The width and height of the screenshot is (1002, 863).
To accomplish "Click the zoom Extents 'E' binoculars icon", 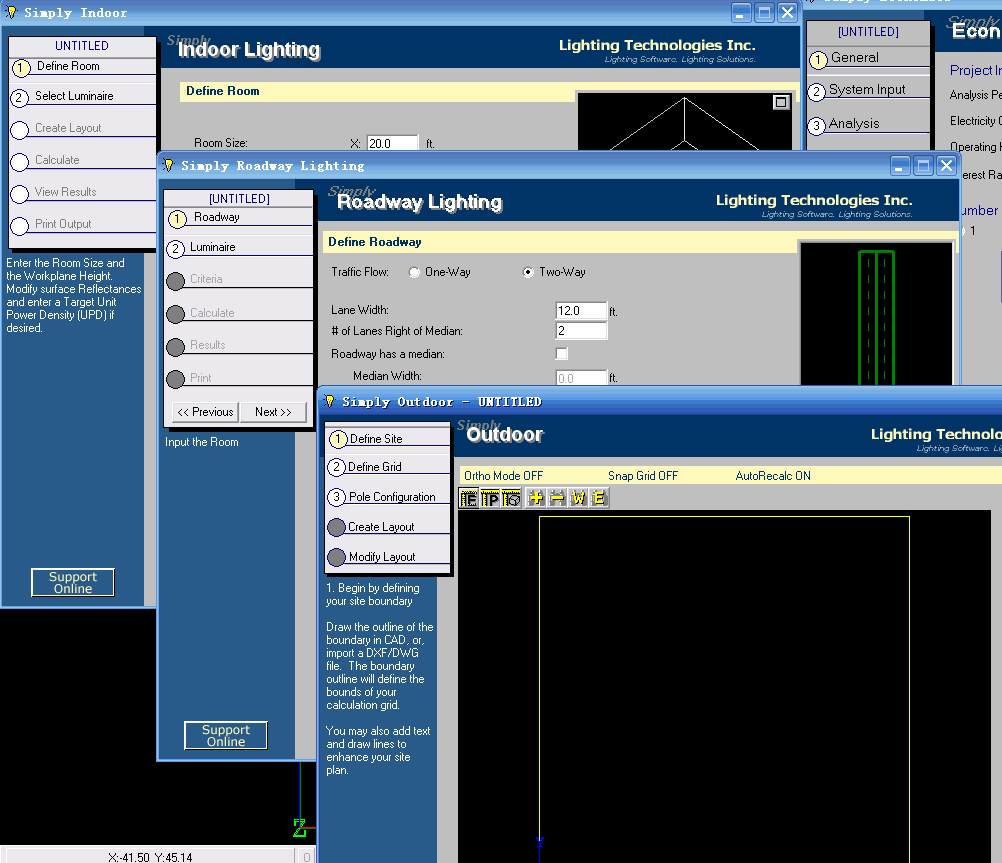I will (599, 499).
